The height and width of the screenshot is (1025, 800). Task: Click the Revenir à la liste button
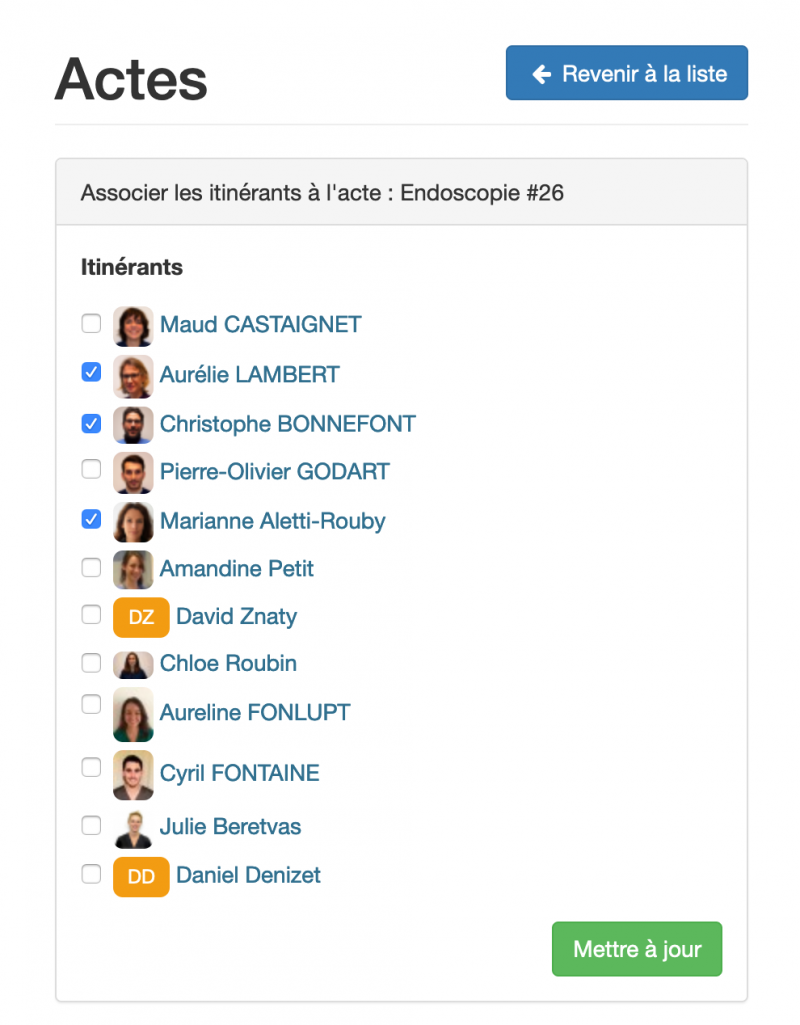click(627, 73)
